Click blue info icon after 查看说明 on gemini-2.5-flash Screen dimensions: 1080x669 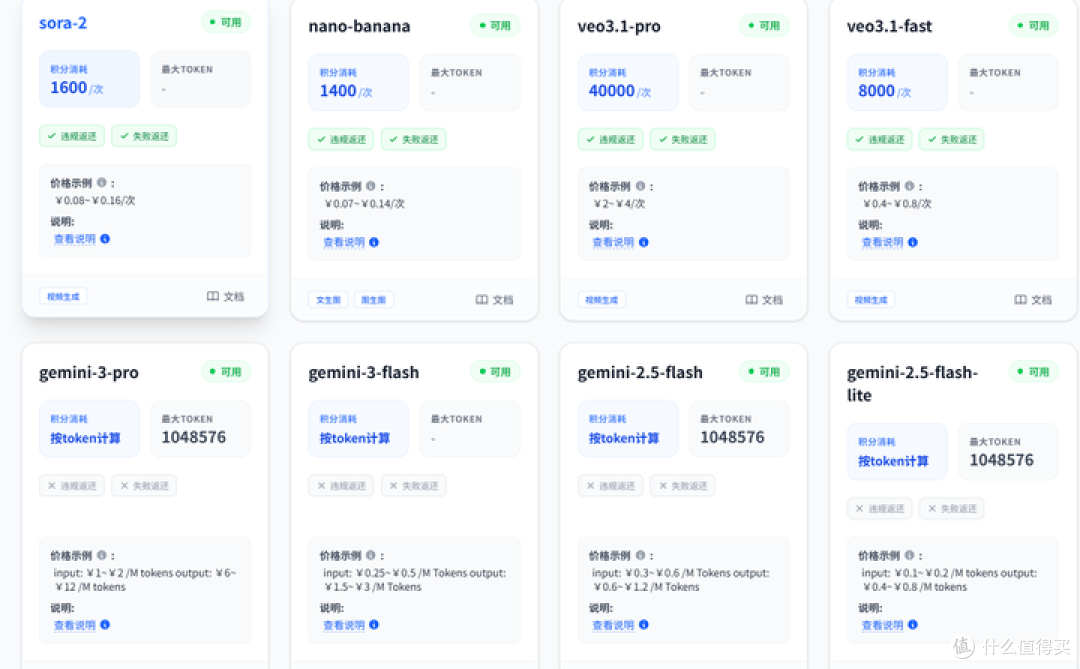tap(643, 624)
